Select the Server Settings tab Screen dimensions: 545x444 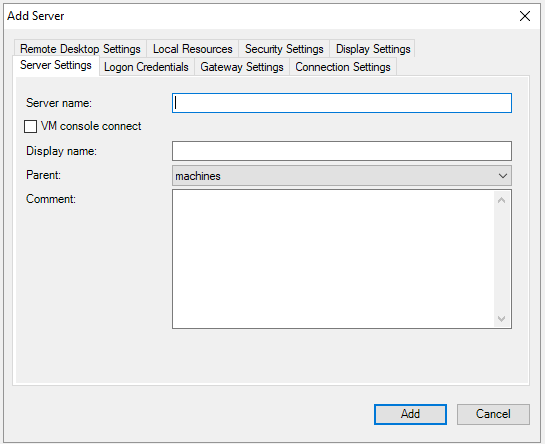point(56,65)
